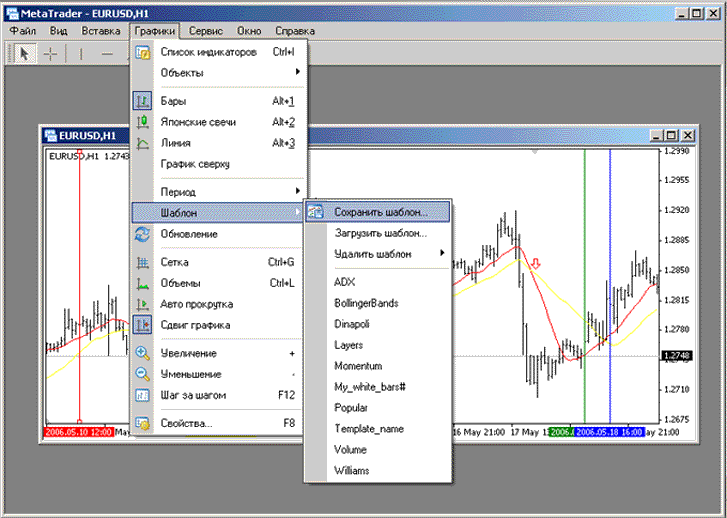Choose Уменьшение menu entry

point(218,374)
